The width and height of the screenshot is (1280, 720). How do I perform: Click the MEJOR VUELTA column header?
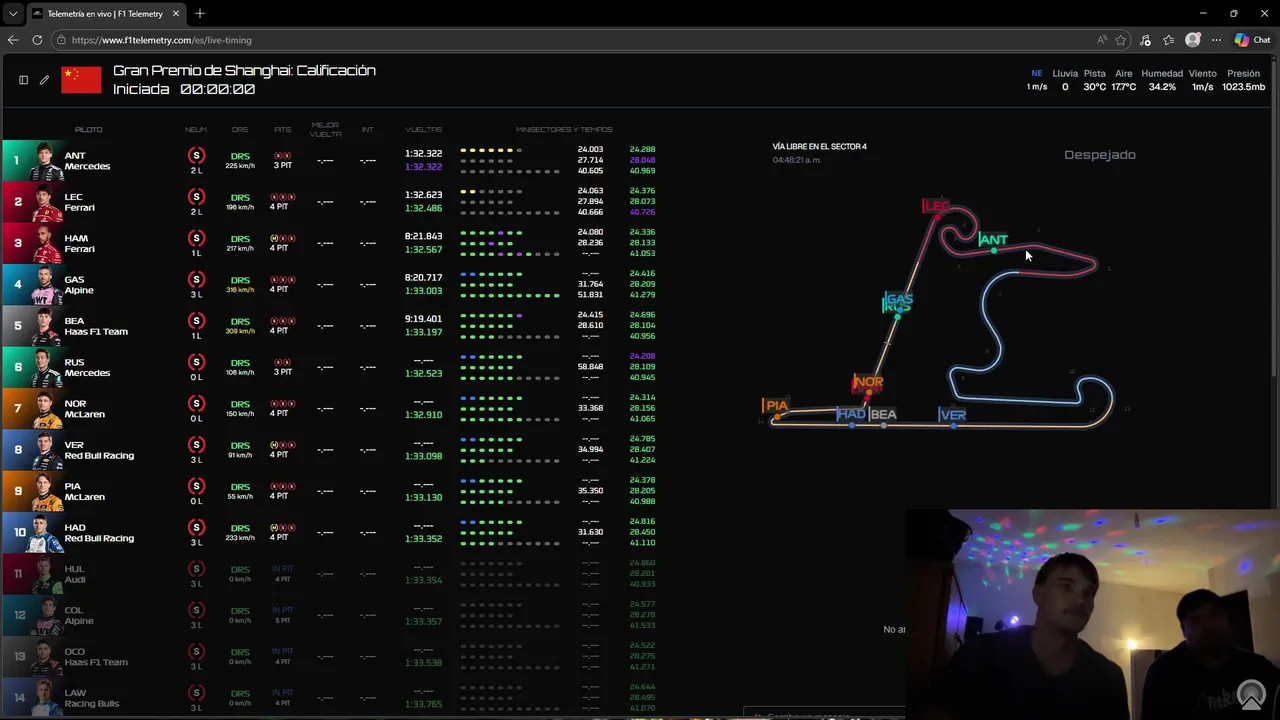[x=325, y=131]
